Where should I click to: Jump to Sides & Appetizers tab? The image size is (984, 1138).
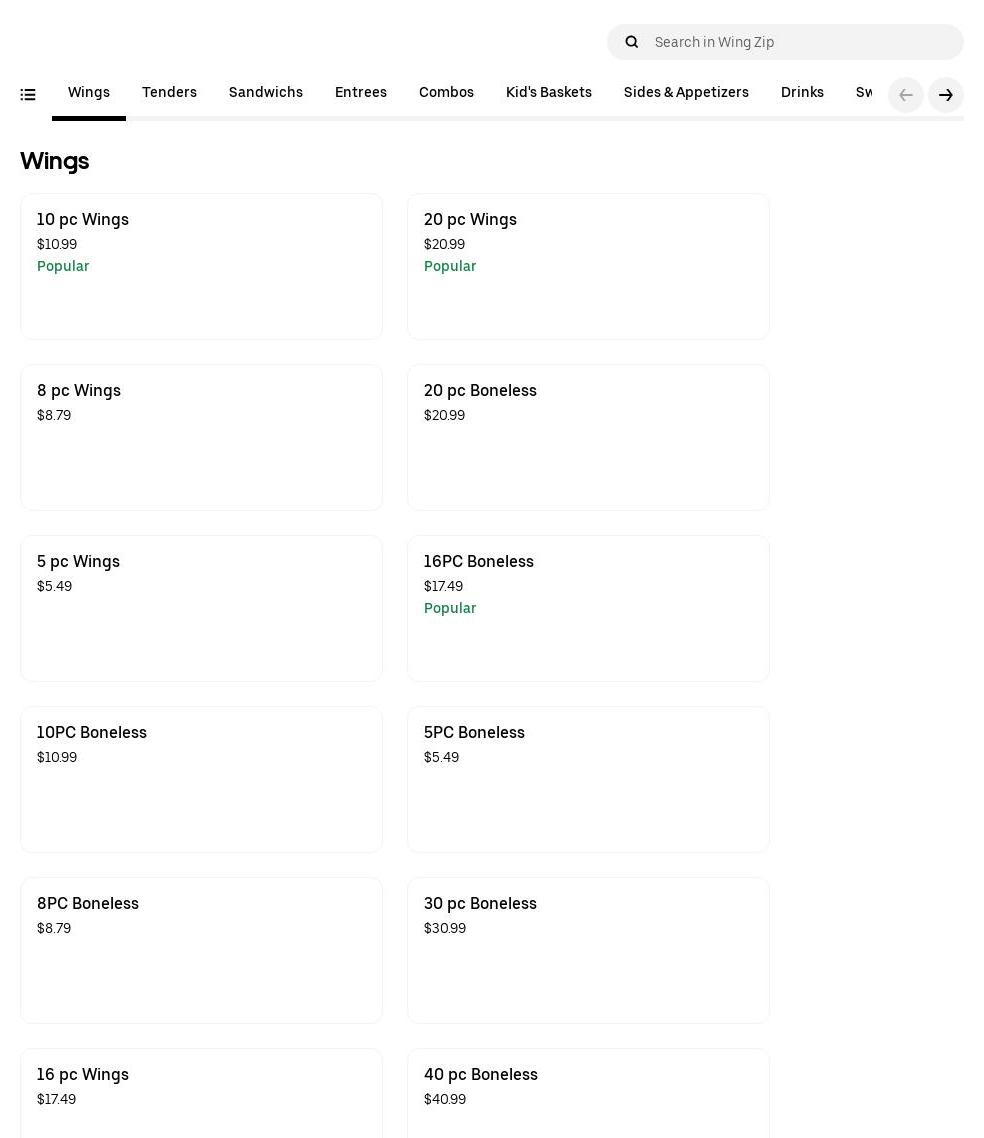686,93
